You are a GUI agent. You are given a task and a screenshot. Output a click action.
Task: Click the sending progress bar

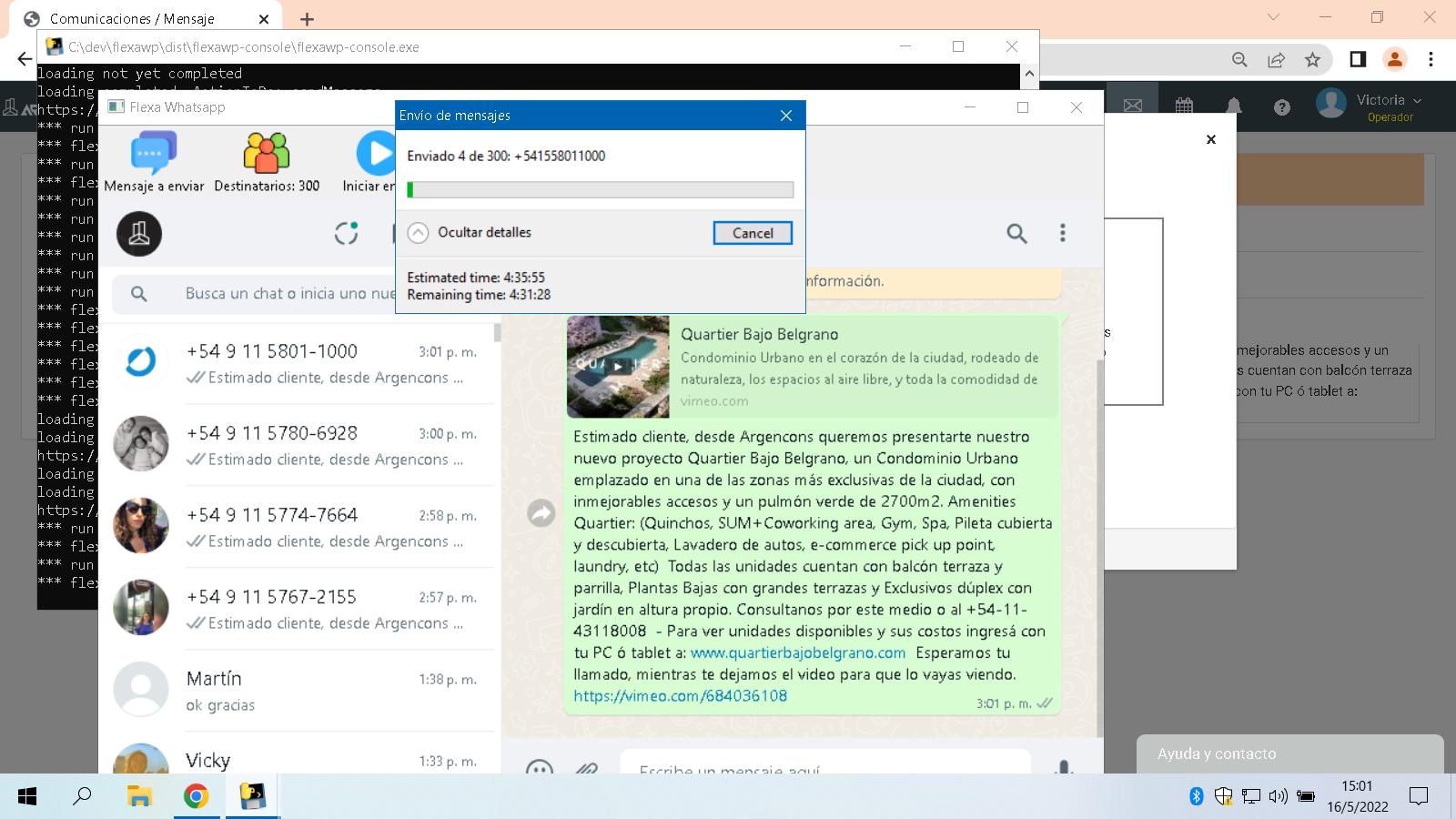(x=601, y=189)
